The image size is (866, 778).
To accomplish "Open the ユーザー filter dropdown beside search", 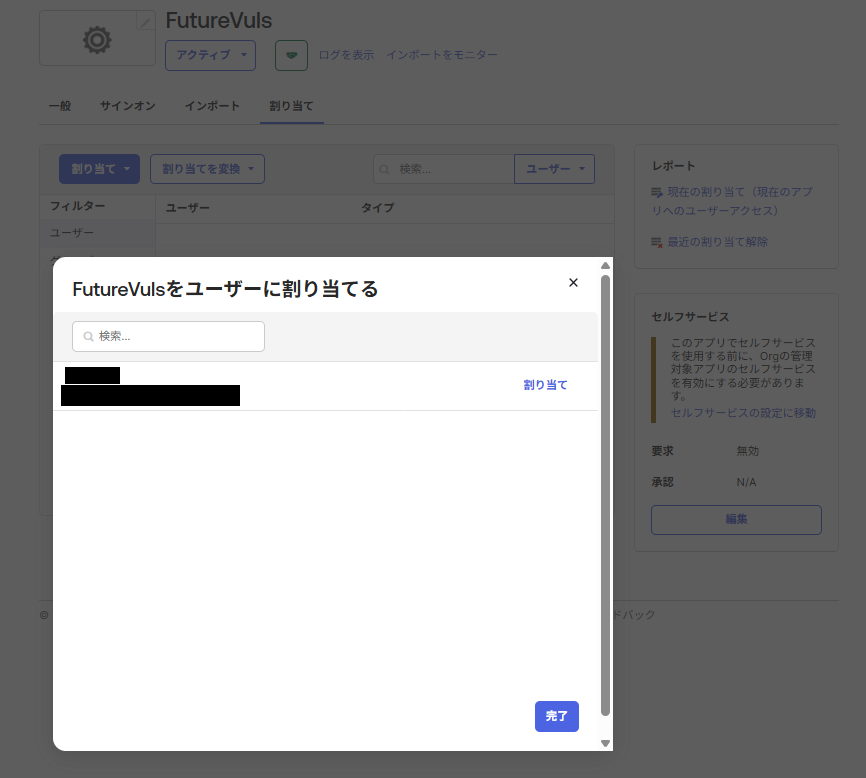I will 555,169.
